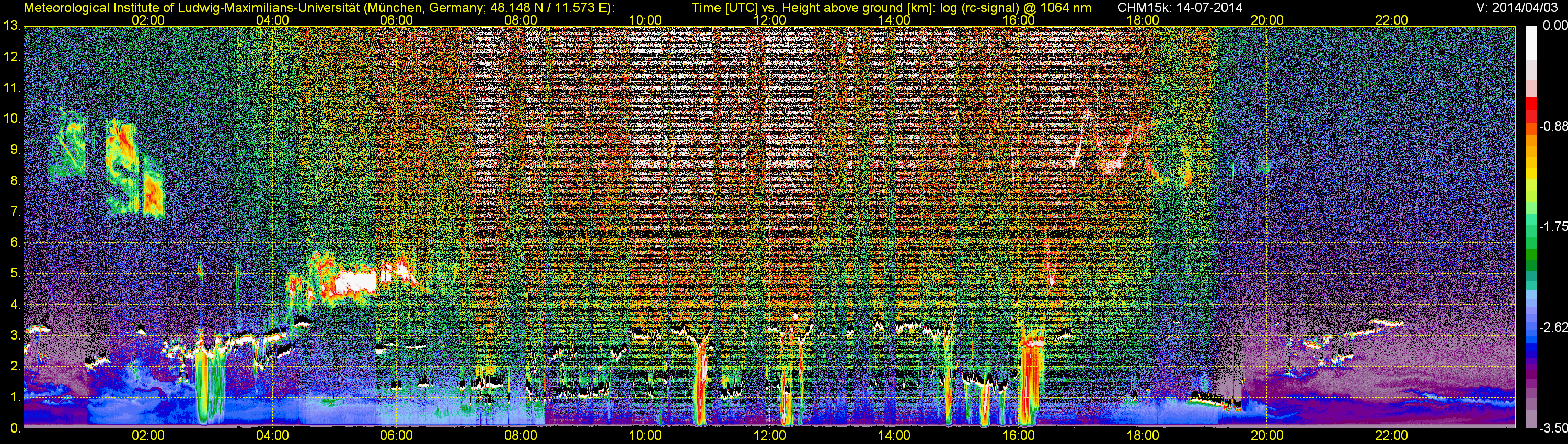Viewport: 1568px width, 444px height.
Task: Click the 12:00 label on the bottom time axis
Action: (769, 436)
